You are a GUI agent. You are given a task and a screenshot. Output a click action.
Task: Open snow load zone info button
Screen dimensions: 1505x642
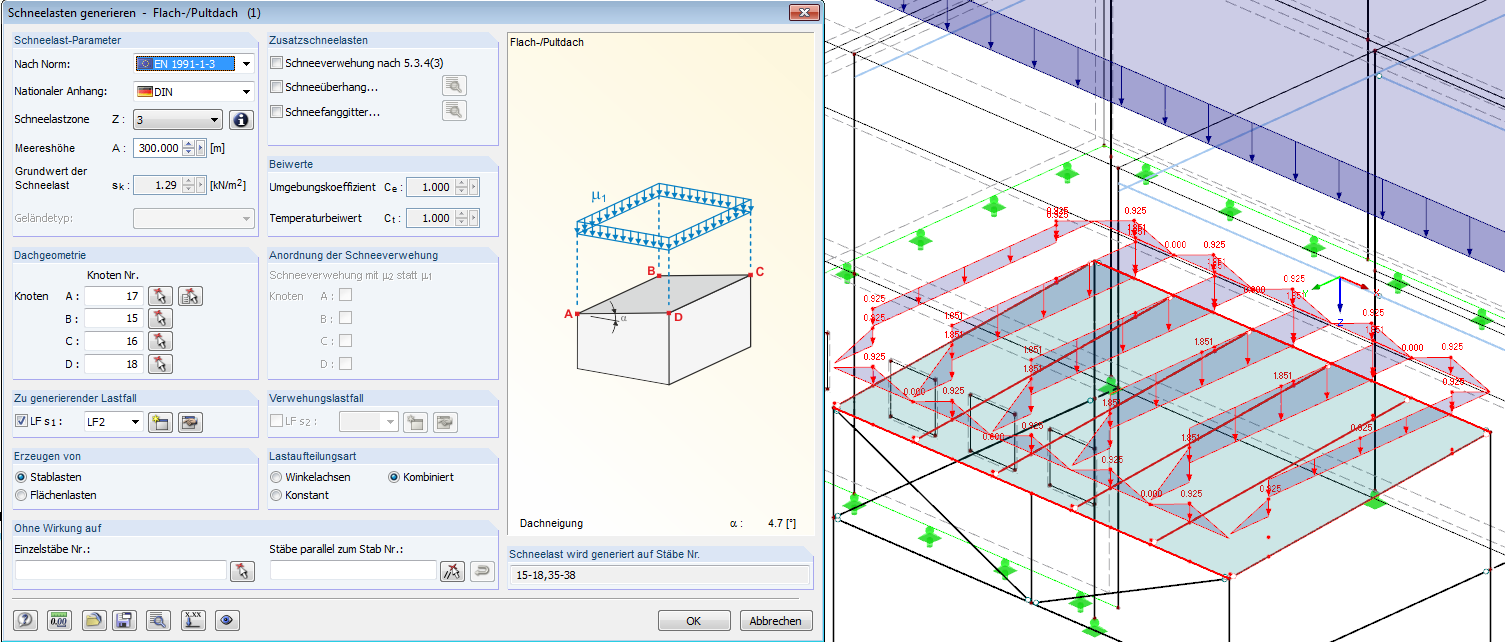[240, 120]
